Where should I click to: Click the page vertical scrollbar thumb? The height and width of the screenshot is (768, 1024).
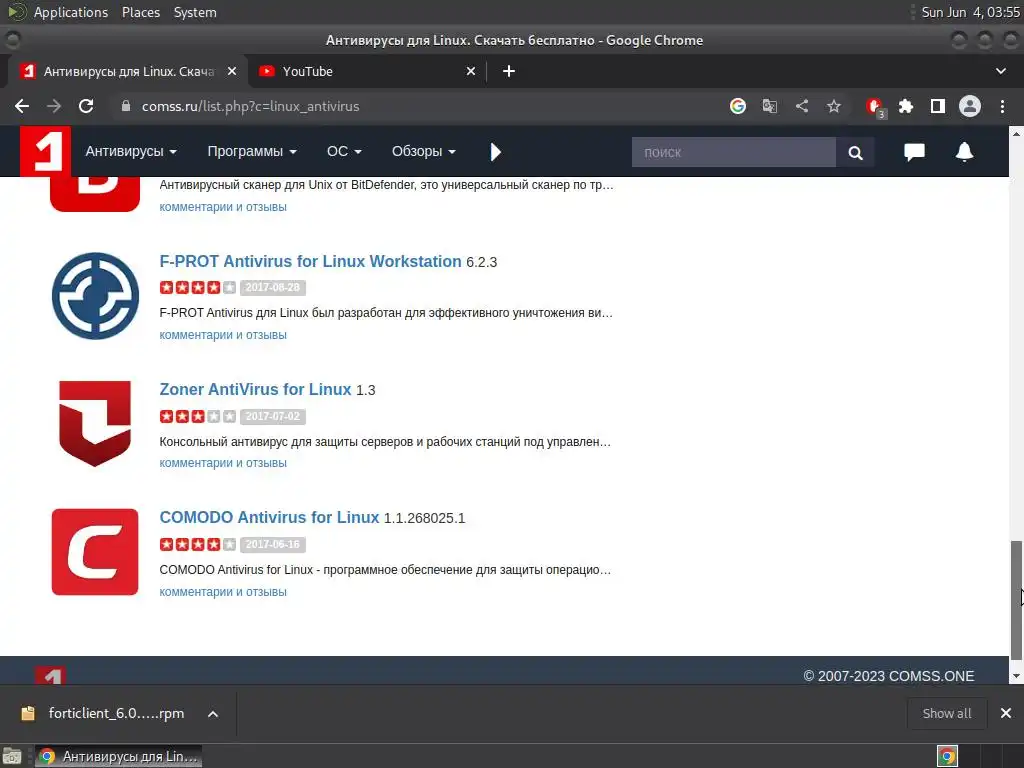pos(1016,601)
